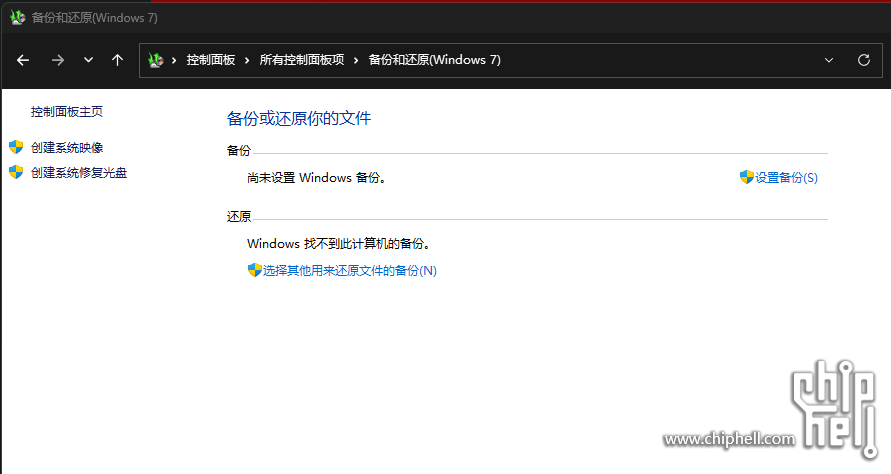Click the Windows 找不到此计算机的备份 text

click(340, 244)
